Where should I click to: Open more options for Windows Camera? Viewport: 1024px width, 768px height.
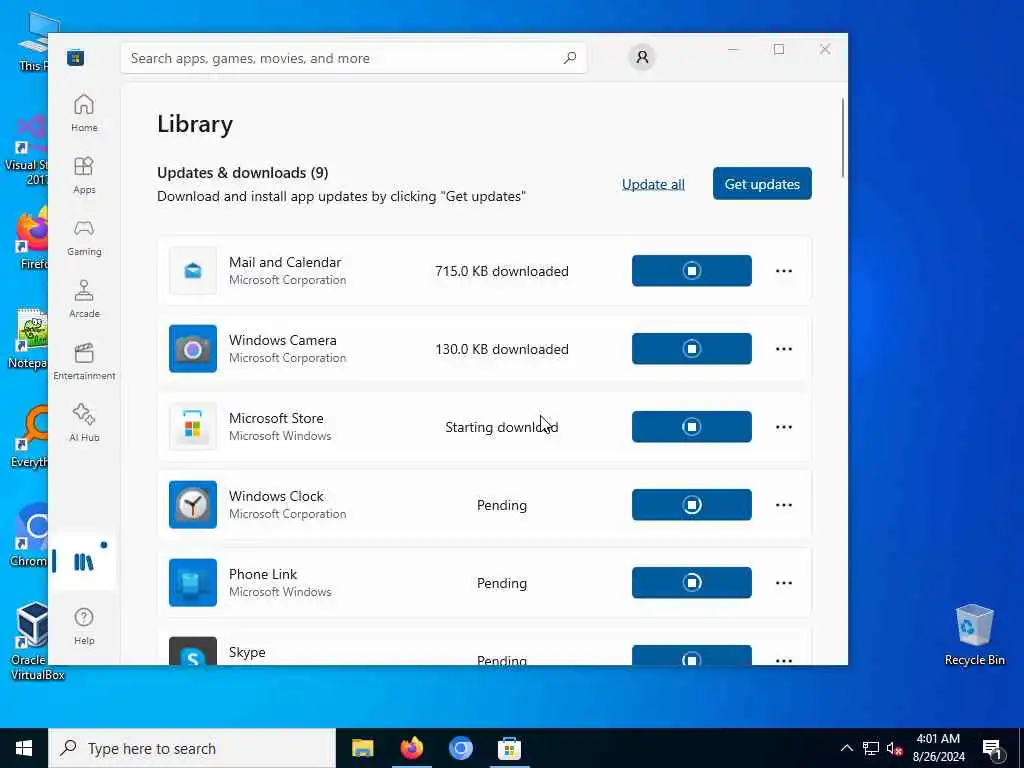point(784,349)
